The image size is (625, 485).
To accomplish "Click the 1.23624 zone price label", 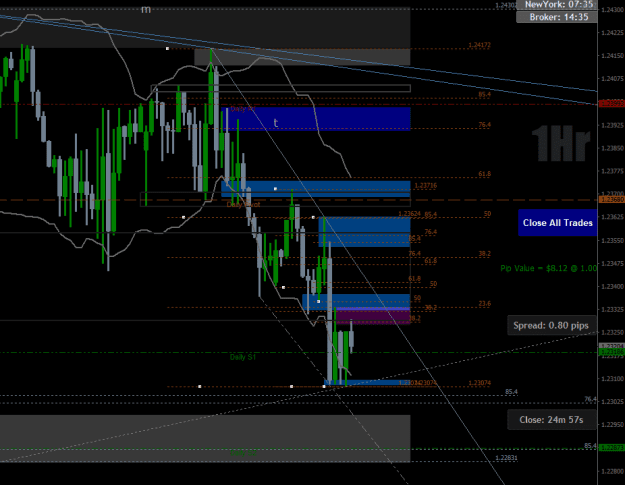I will [x=409, y=214].
